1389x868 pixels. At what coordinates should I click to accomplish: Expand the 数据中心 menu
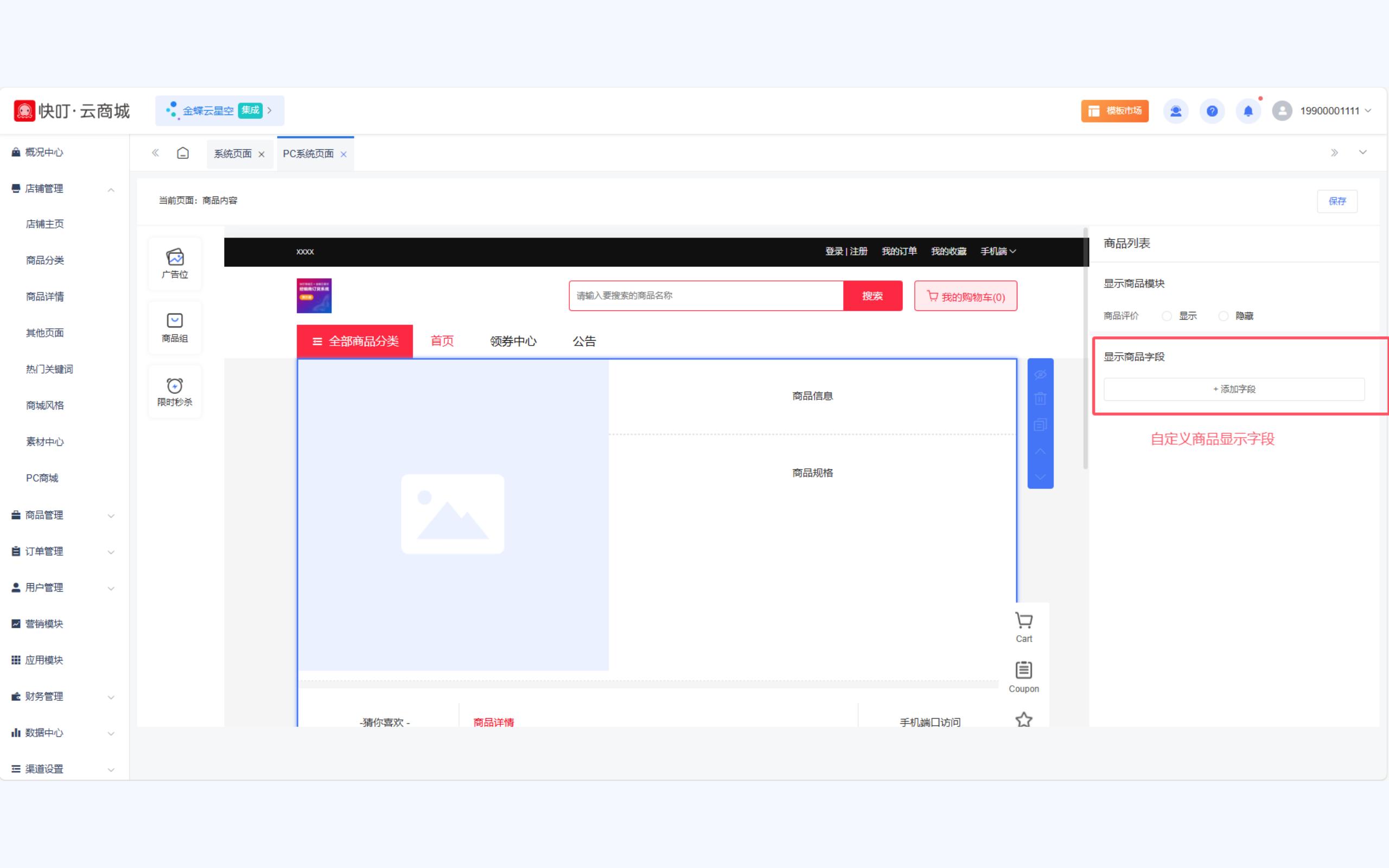(x=111, y=733)
